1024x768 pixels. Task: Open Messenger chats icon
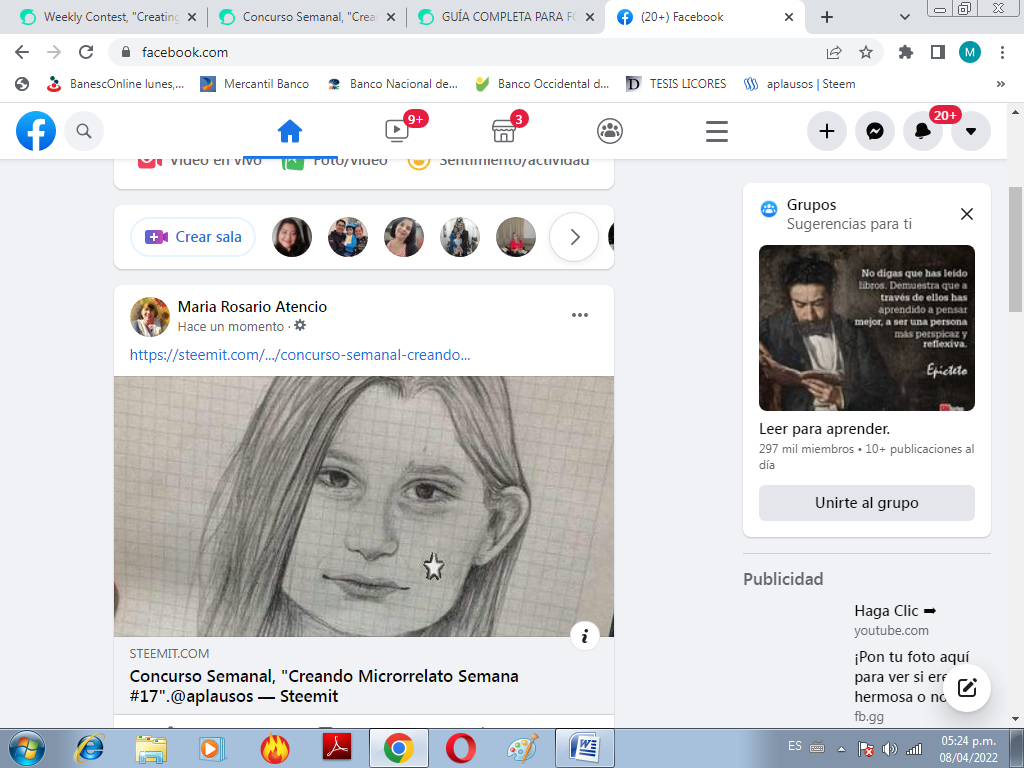[875, 131]
